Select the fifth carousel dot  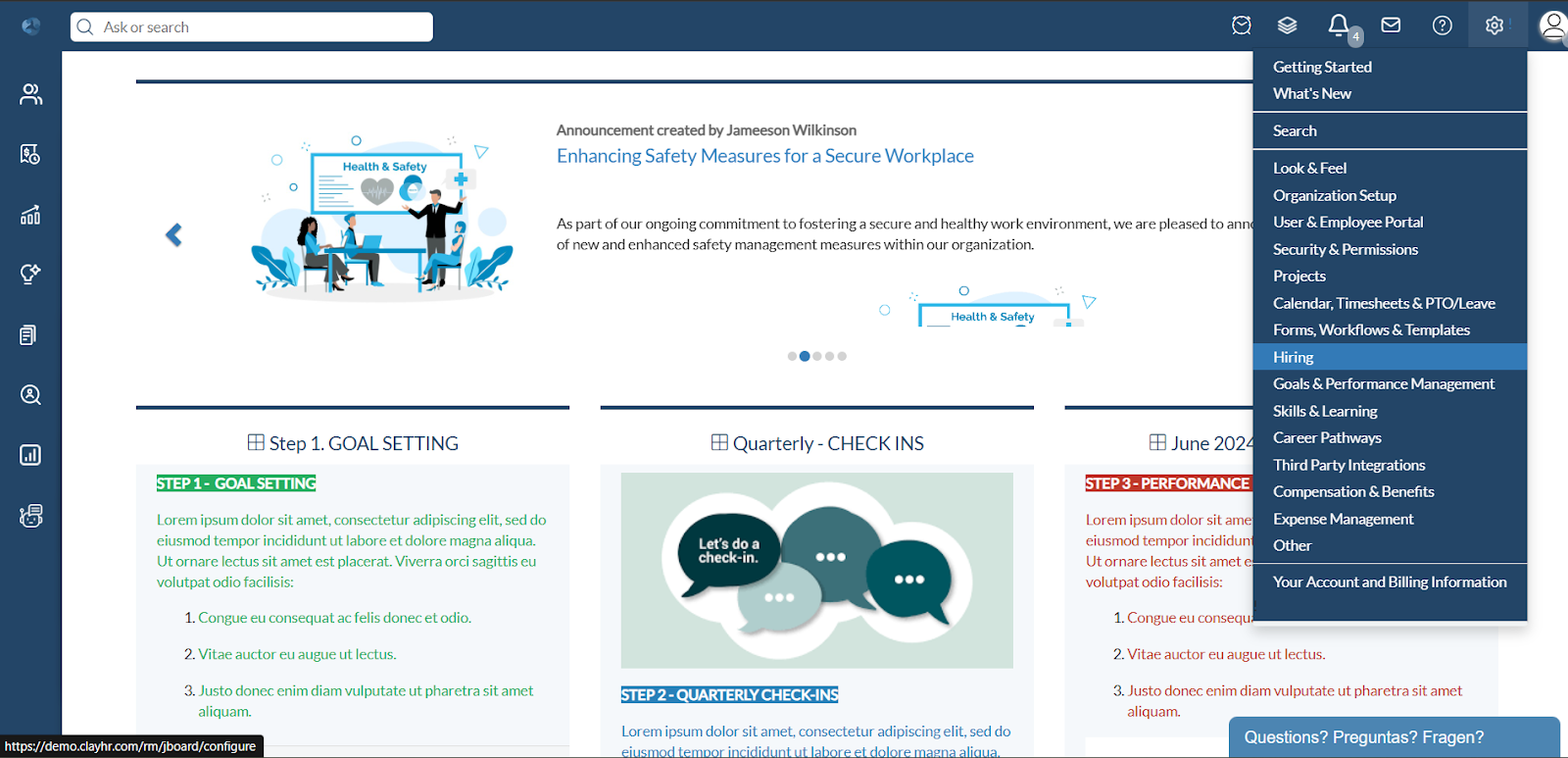pyautogui.click(x=842, y=356)
